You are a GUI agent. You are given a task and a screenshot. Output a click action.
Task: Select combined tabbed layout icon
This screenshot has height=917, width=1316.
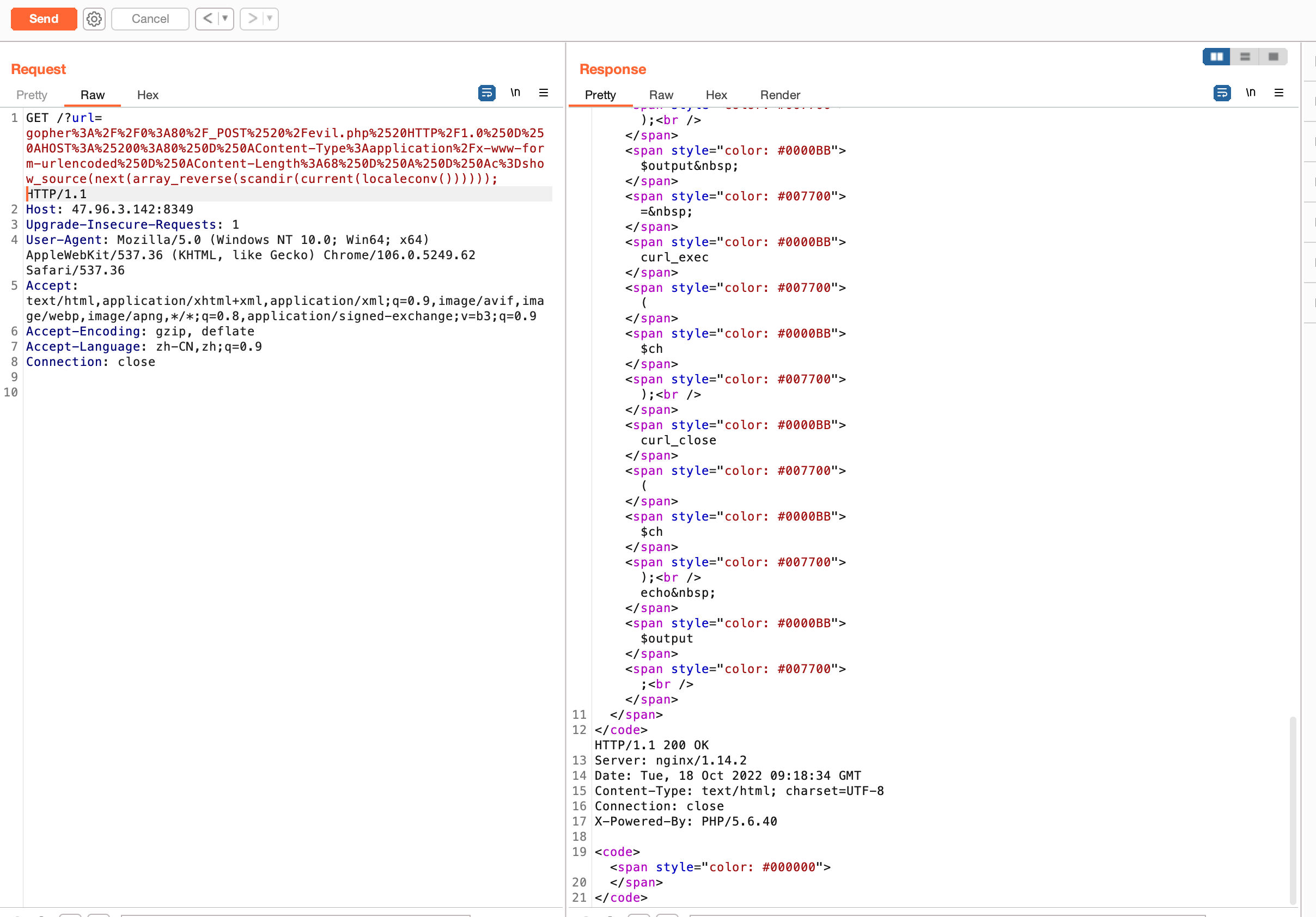click(1273, 57)
